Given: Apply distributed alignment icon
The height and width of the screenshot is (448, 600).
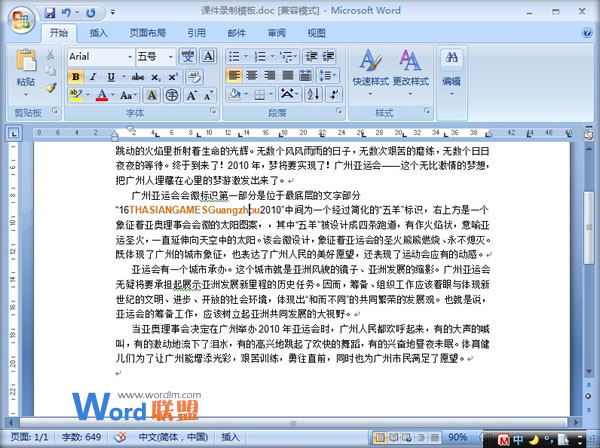Looking at the screenshot, I should 305,76.
